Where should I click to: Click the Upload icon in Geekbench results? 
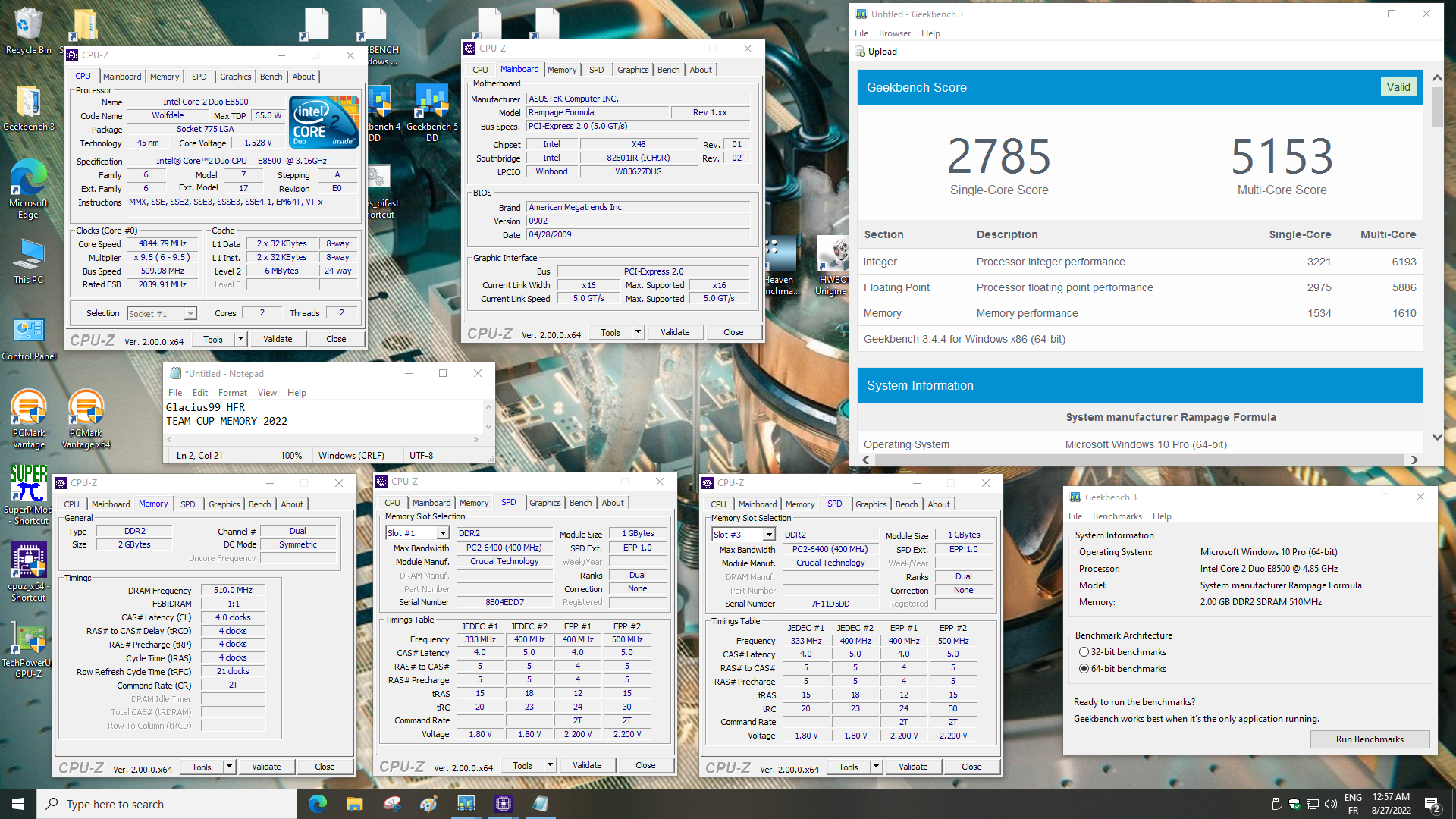click(860, 52)
